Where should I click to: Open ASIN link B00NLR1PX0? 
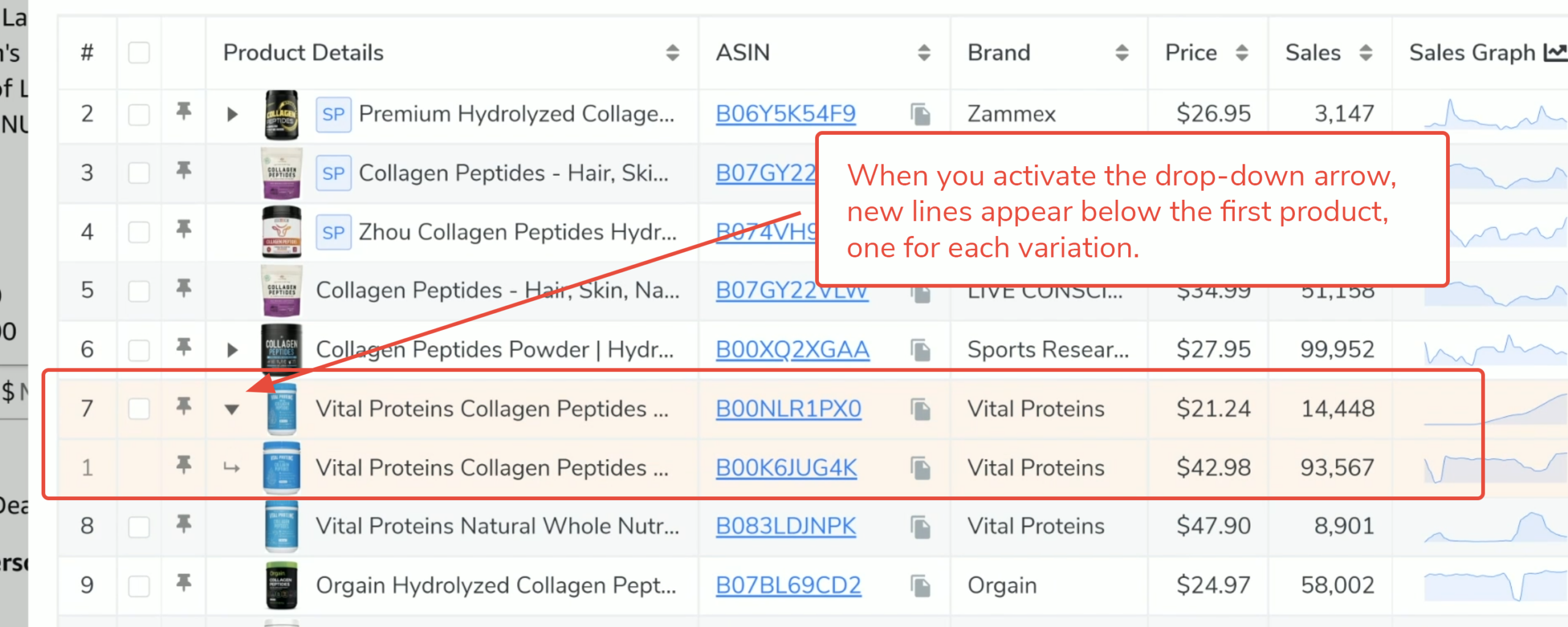(788, 409)
